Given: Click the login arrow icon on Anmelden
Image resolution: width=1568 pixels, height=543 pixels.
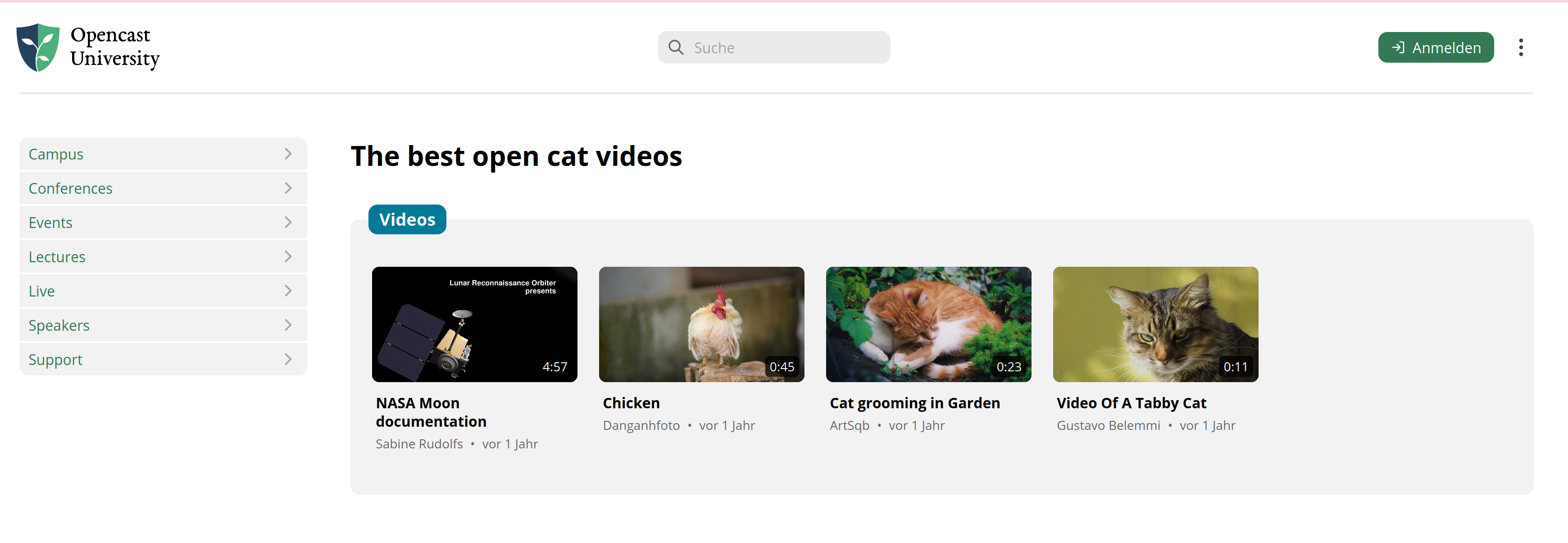Looking at the screenshot, I should [1398, 47].
